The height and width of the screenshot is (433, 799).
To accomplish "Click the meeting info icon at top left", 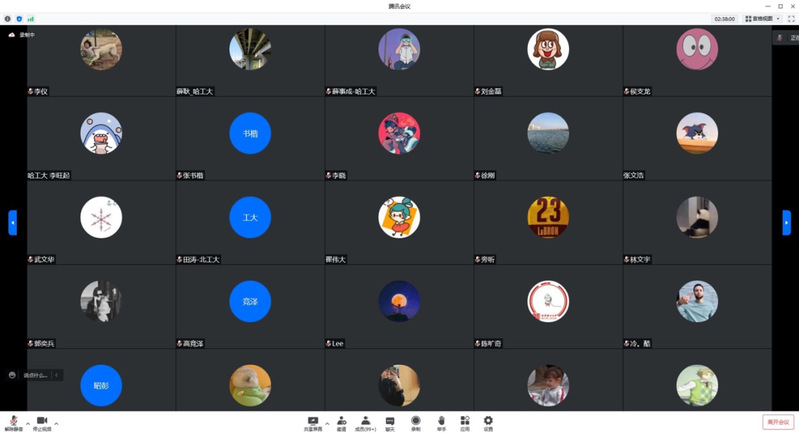I will click(8, 18).
